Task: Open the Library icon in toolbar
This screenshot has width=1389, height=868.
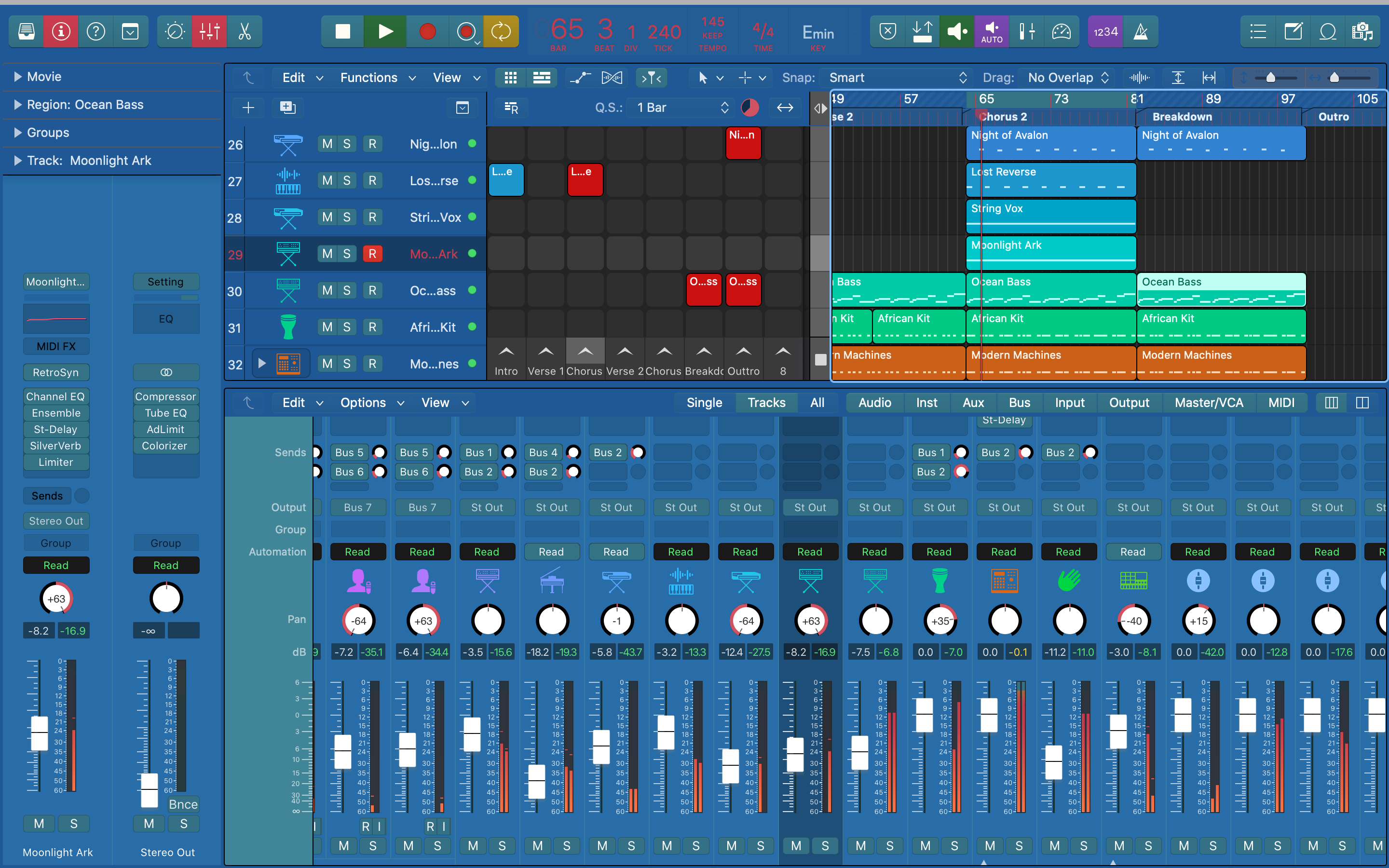Action: 27,31
